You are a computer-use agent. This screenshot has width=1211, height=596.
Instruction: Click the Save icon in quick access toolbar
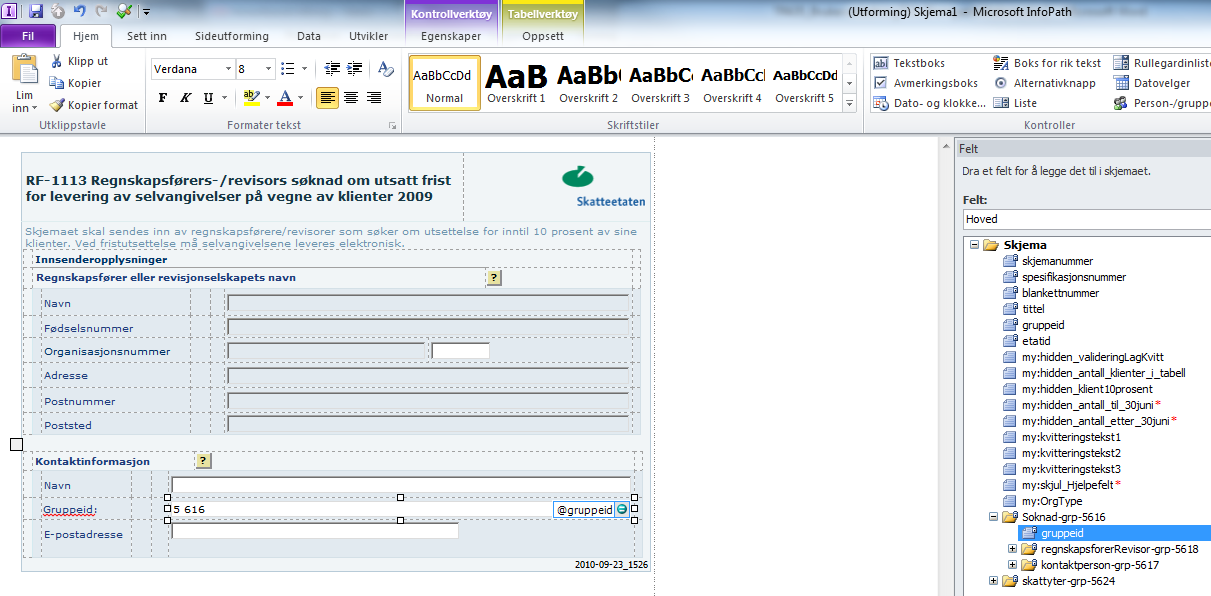click(36, 11)
